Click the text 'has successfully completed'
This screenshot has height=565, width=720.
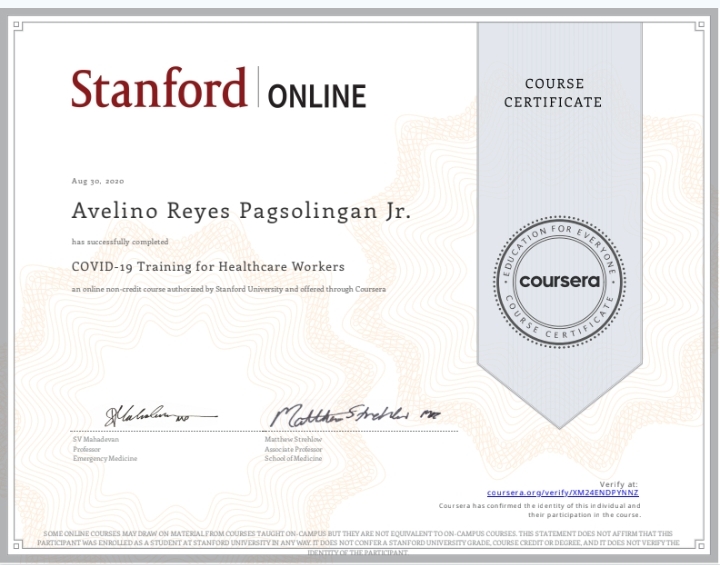point(120,242)
